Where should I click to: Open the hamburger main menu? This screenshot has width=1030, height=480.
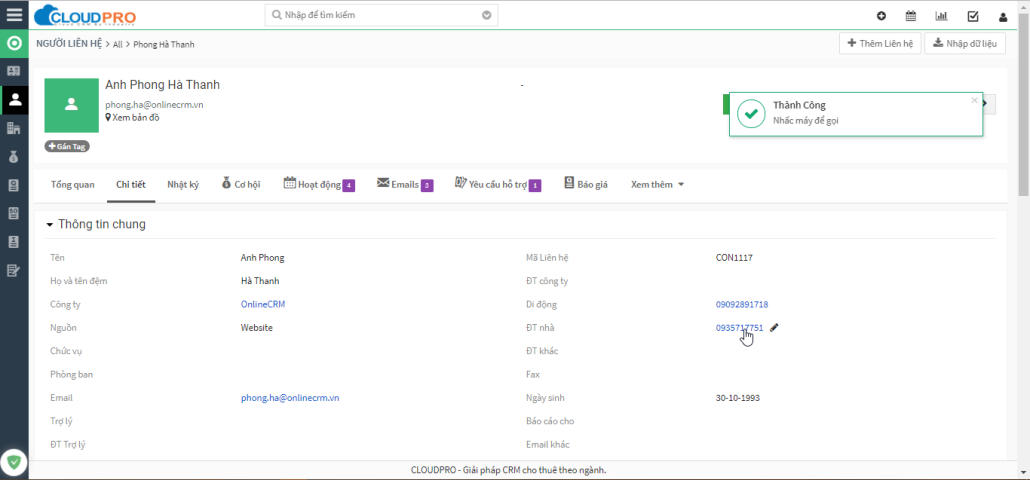pos(14,15)
